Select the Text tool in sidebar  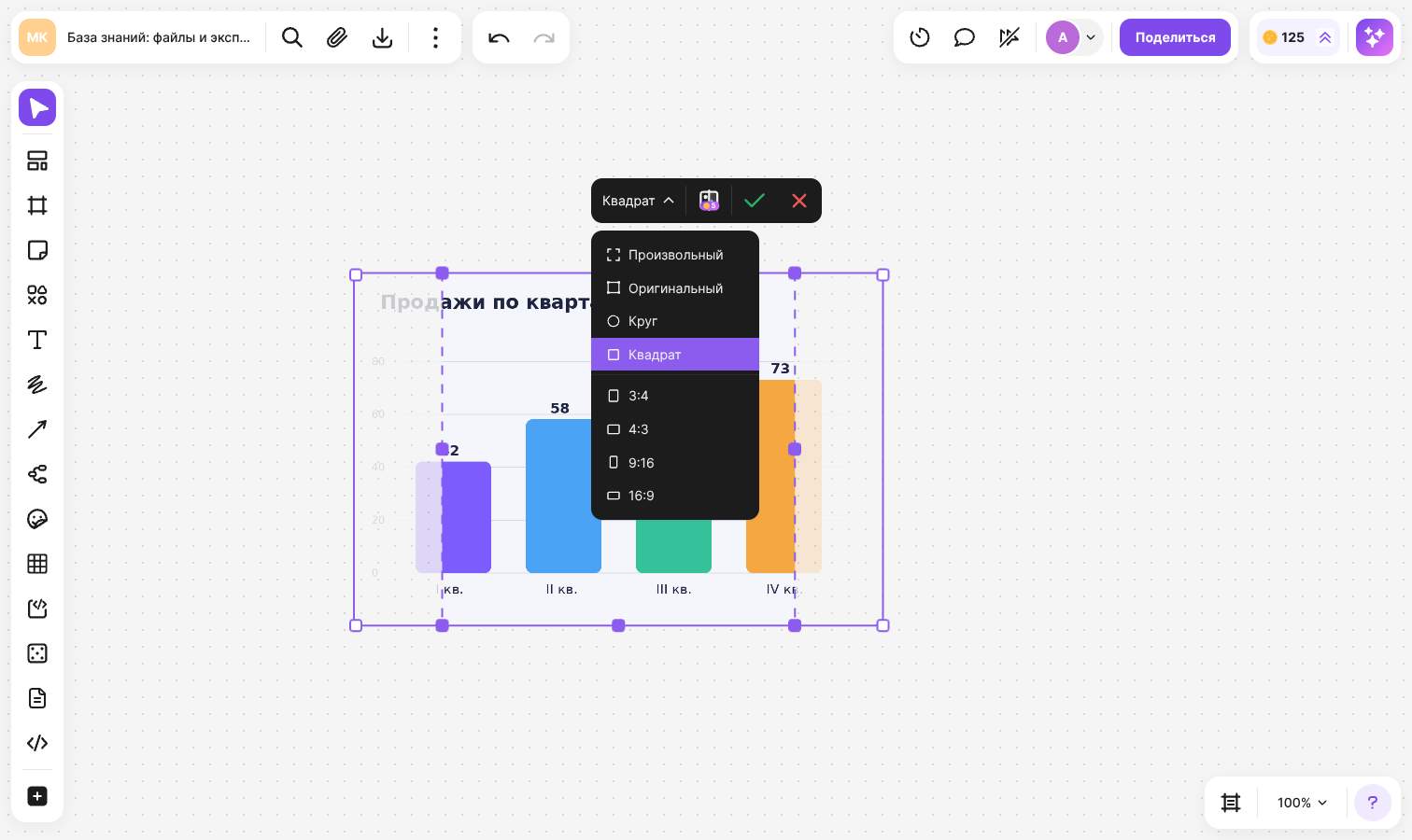37,340
